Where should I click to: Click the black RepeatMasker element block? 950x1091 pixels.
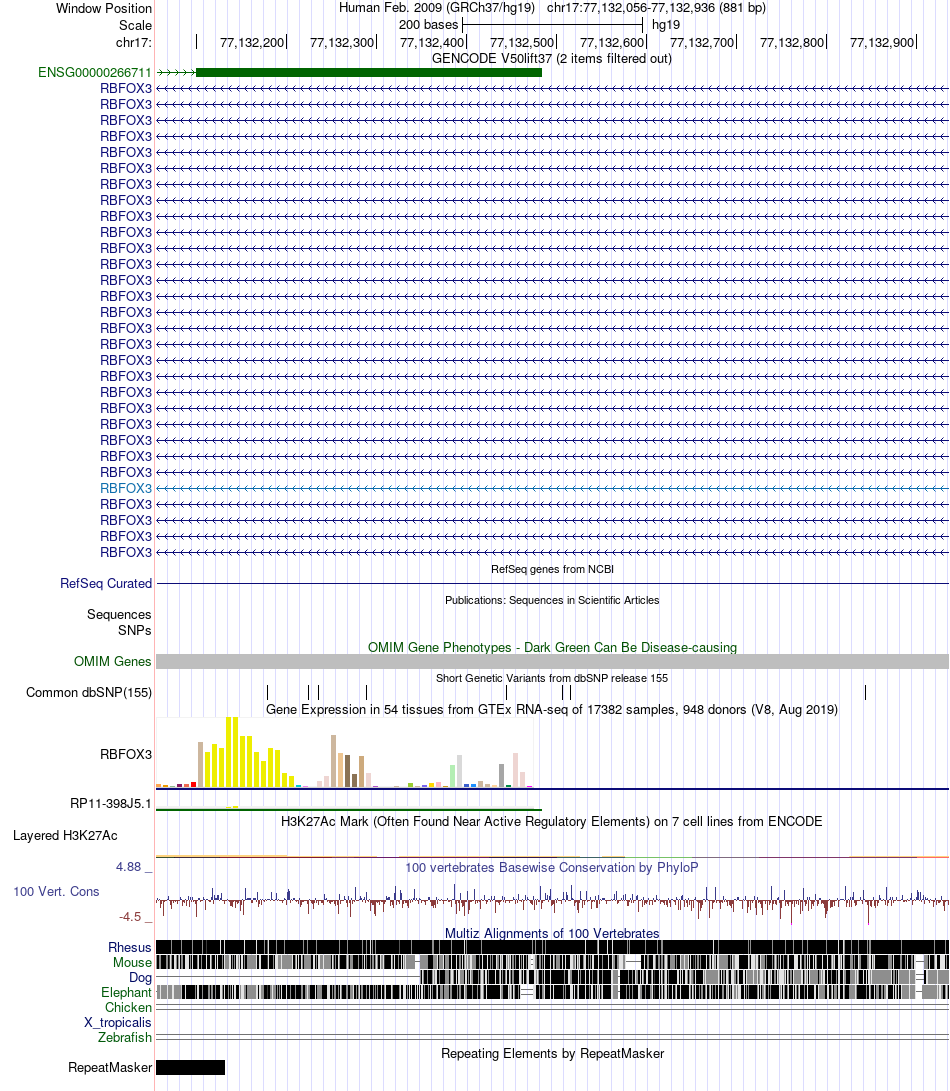point(190,1067)
